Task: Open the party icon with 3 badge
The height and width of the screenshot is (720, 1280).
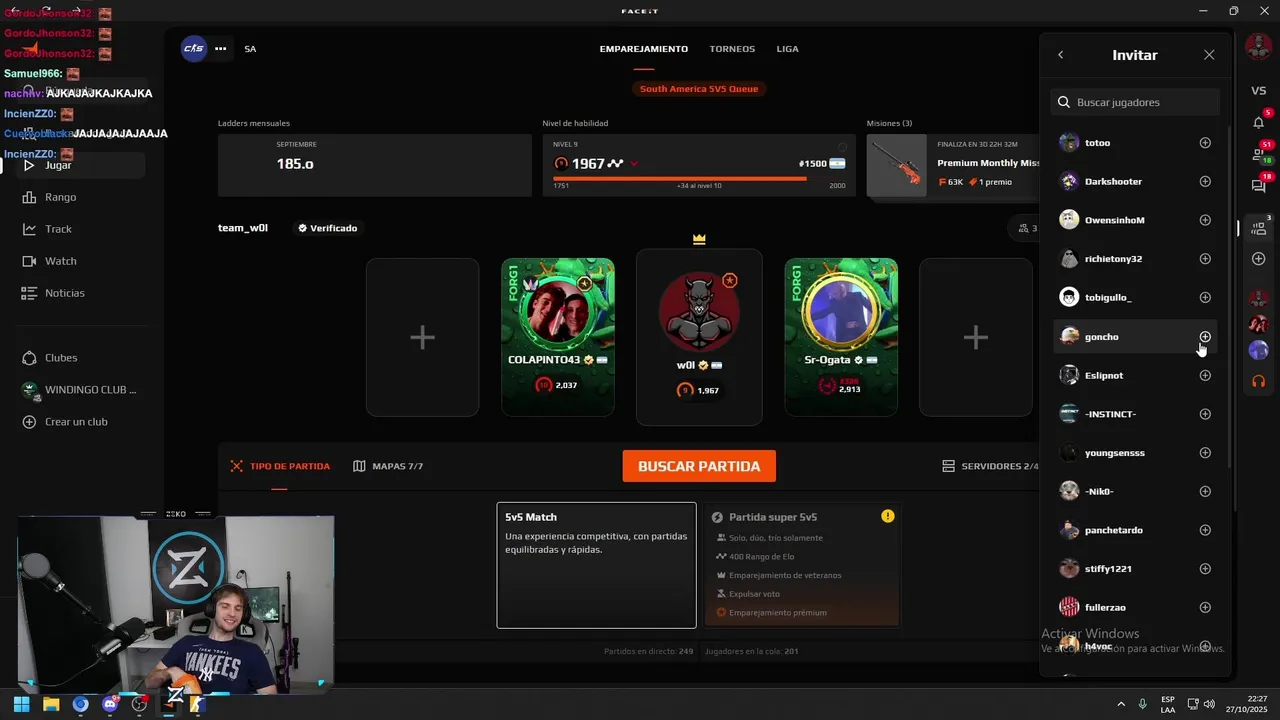Action: pyautogui.click(x=1259, y=227)
